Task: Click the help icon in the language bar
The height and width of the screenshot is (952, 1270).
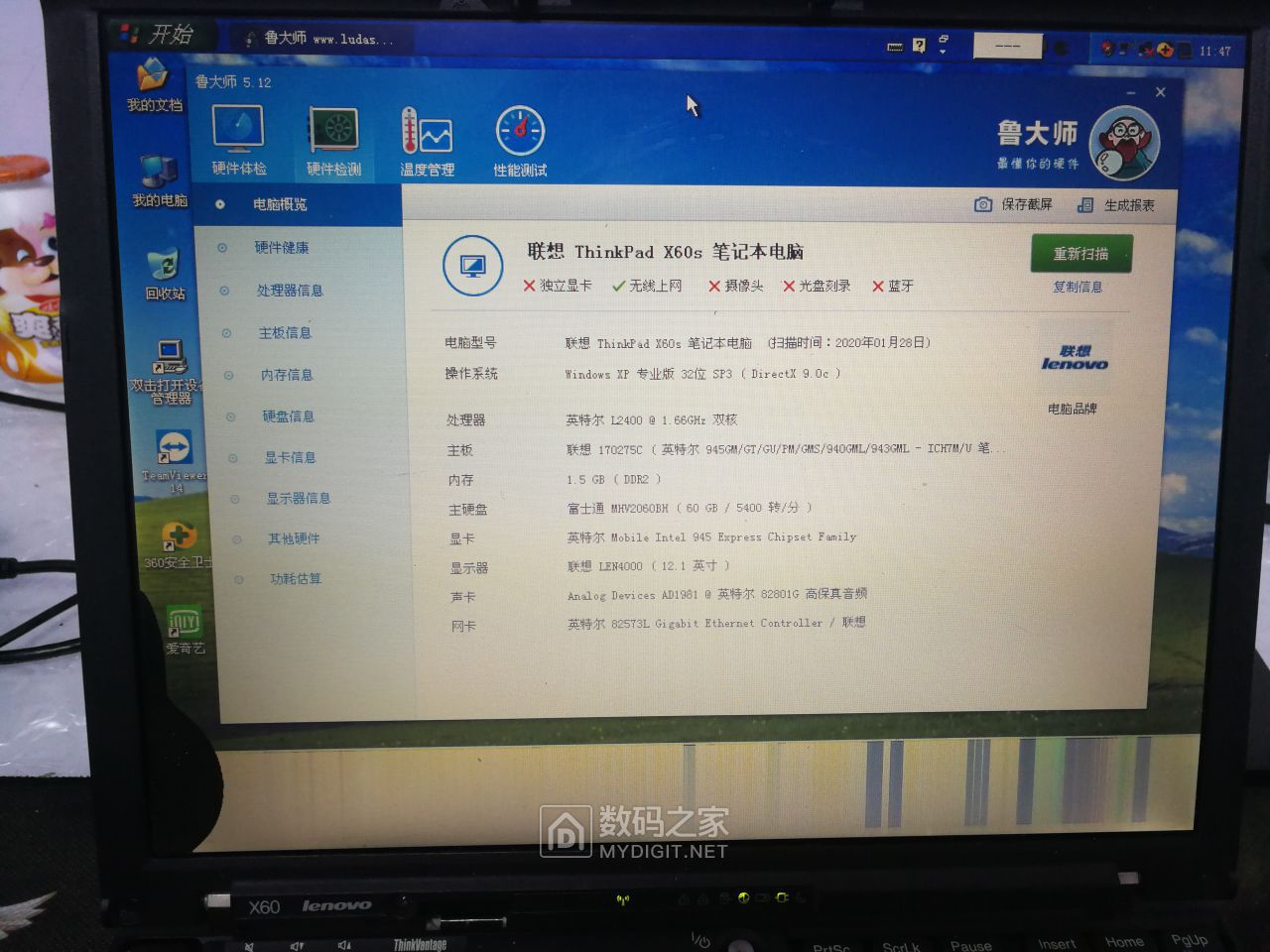Action: [x=919, y=45]
